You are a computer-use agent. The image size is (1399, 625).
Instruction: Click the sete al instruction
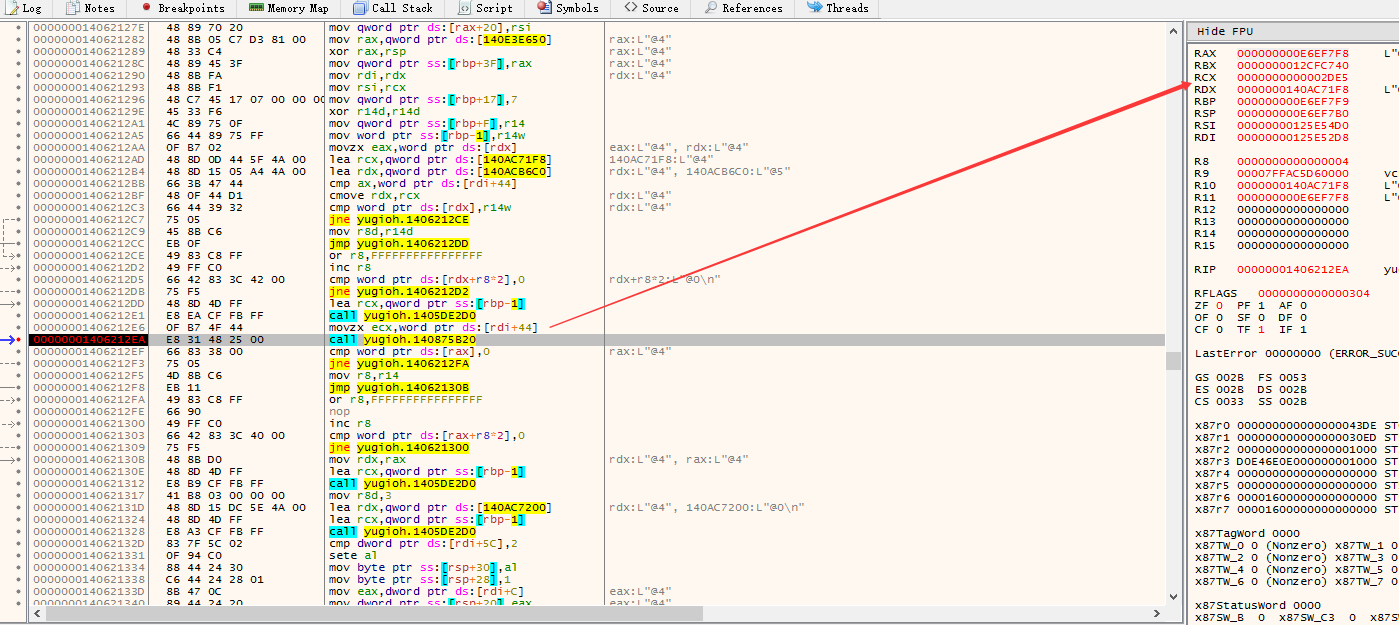(x=350, y=555)
